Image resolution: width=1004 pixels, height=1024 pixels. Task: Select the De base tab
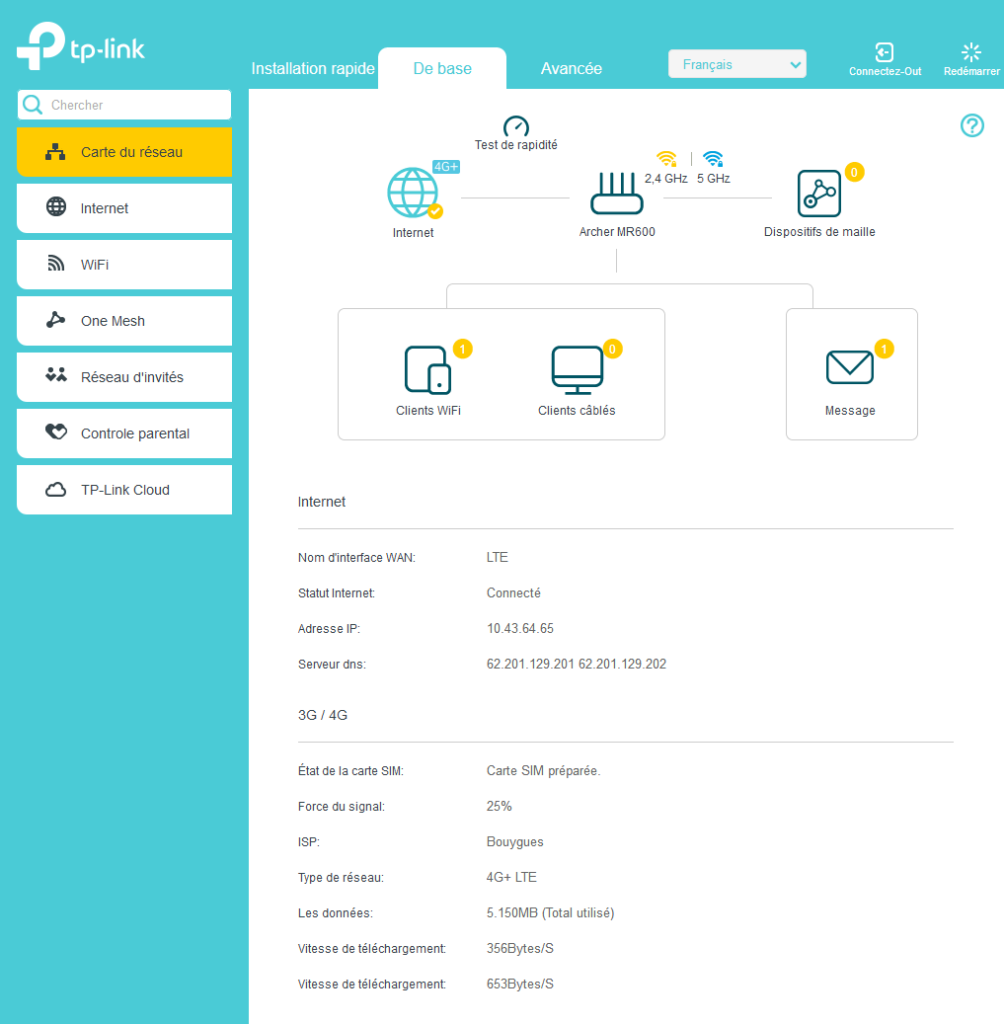[442, 69]
